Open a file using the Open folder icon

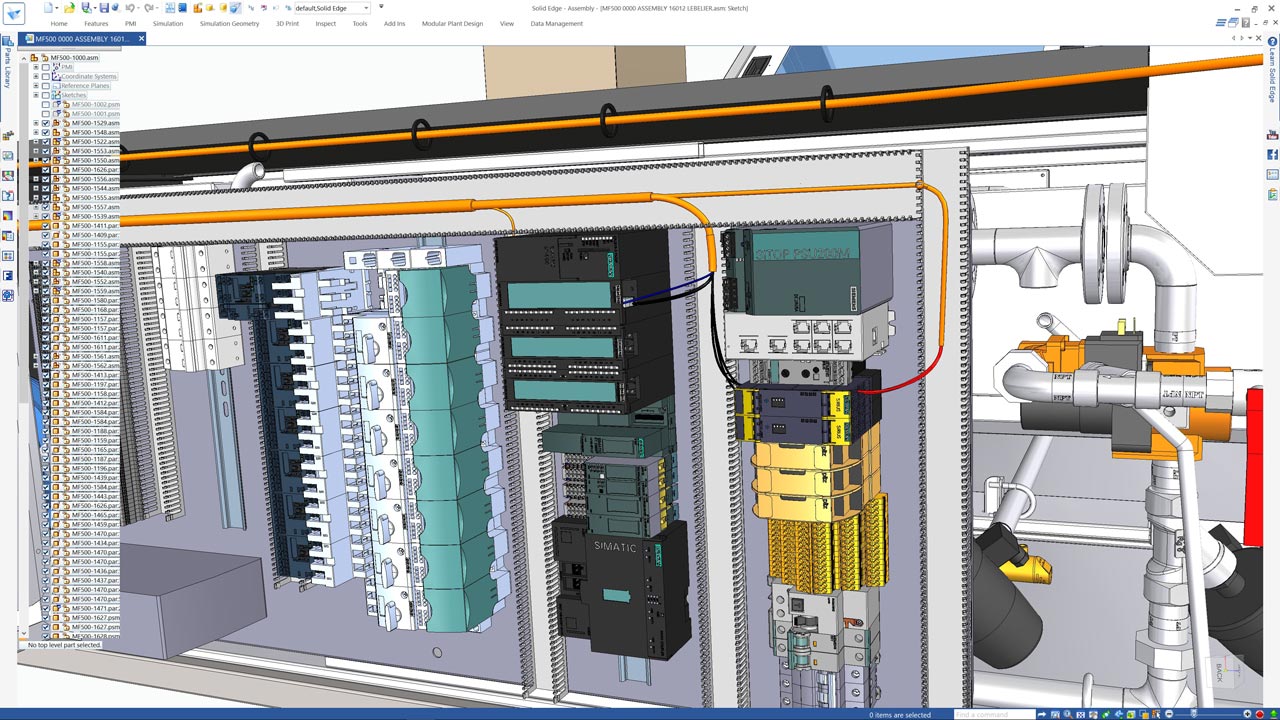70,9
